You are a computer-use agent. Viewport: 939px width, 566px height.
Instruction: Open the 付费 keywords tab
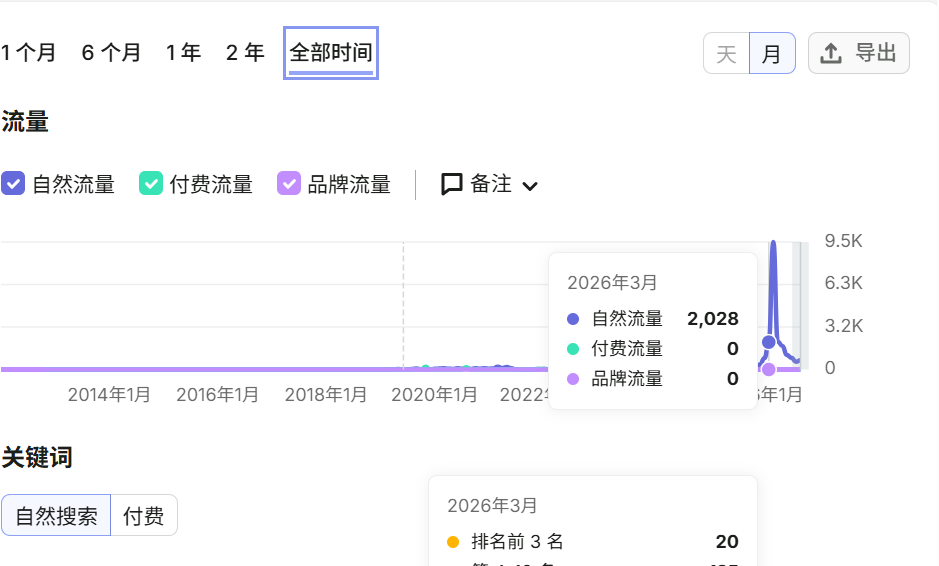(144, 515)
